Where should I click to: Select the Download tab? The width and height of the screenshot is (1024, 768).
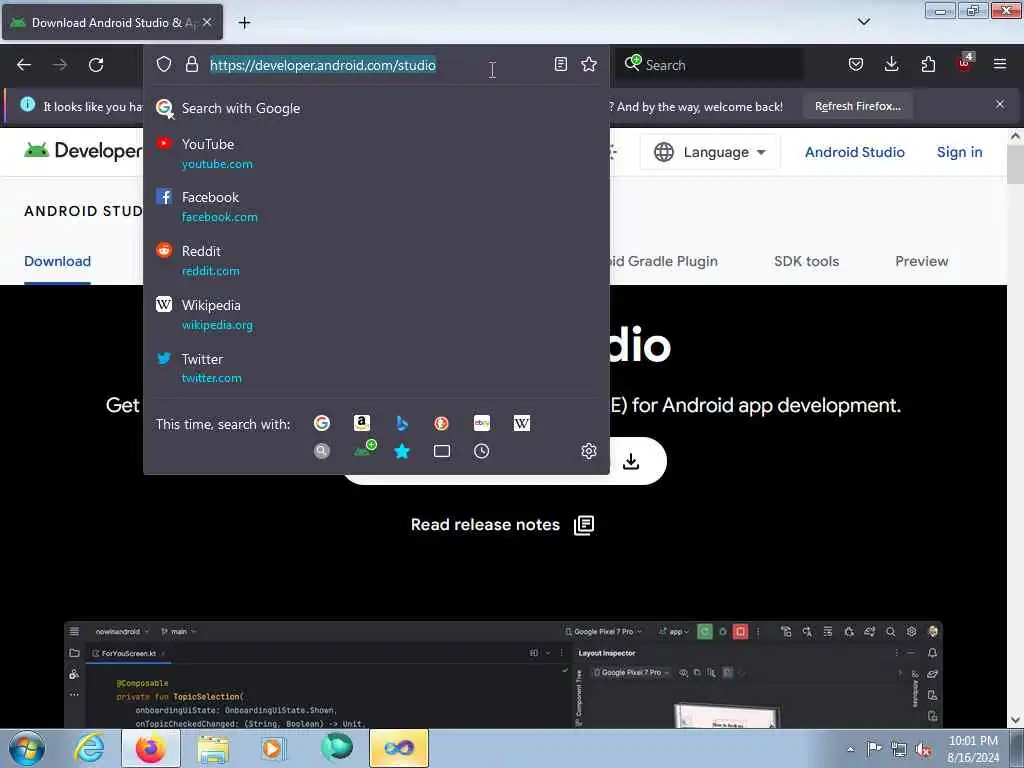click(x=57, y=261)
